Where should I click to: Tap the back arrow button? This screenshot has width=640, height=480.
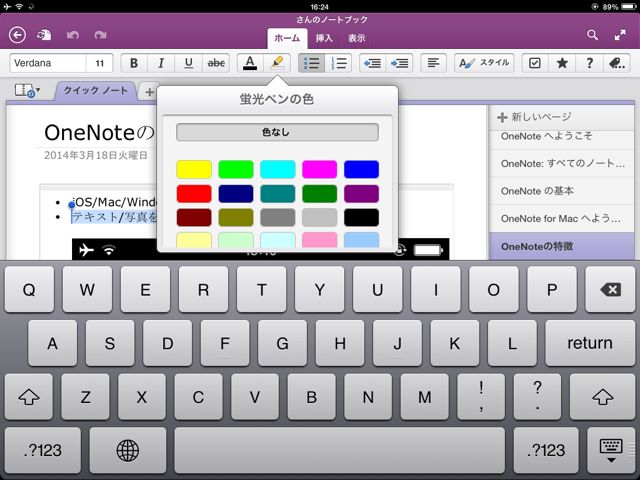[x=17, y=35]
